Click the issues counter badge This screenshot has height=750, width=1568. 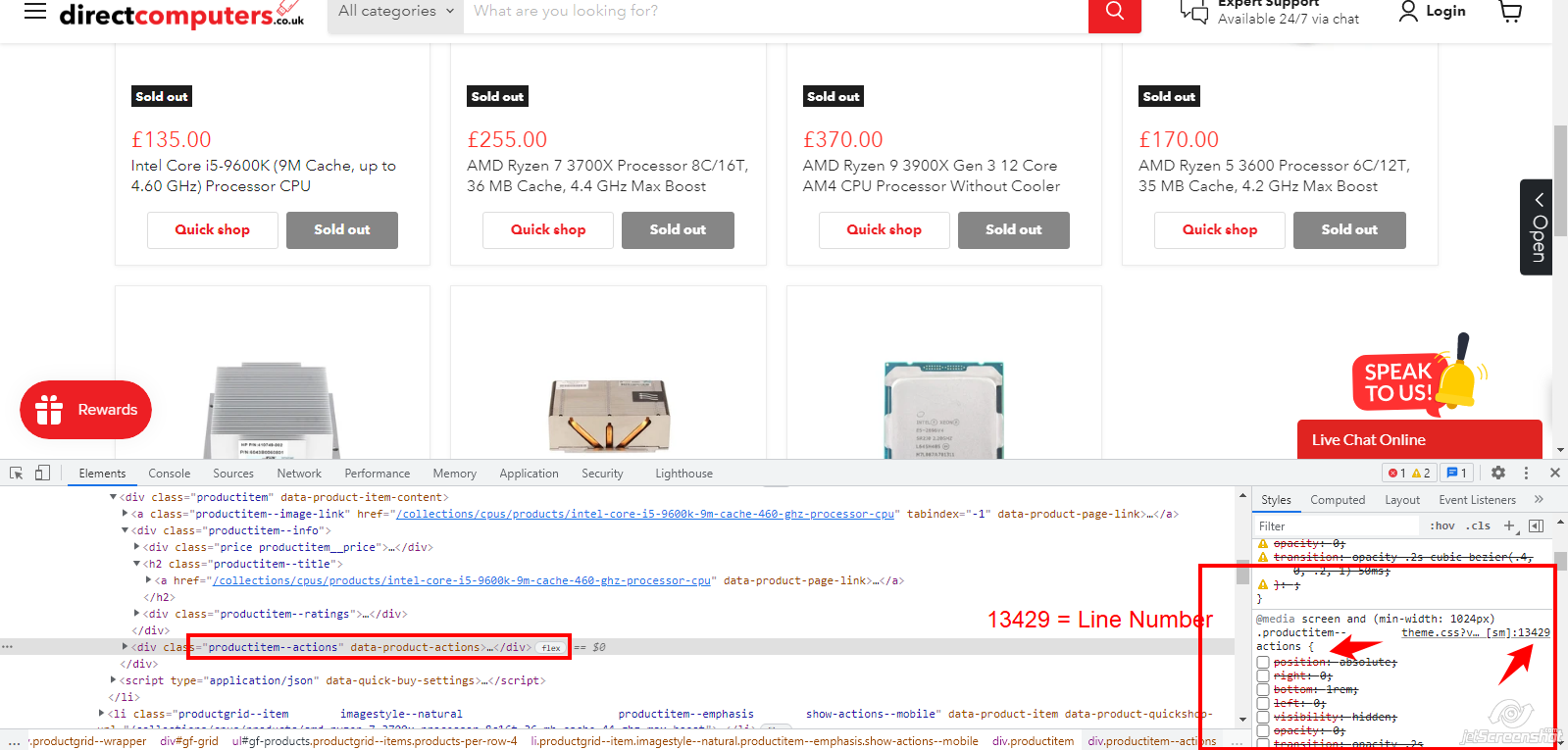(x=1457, y=473)
